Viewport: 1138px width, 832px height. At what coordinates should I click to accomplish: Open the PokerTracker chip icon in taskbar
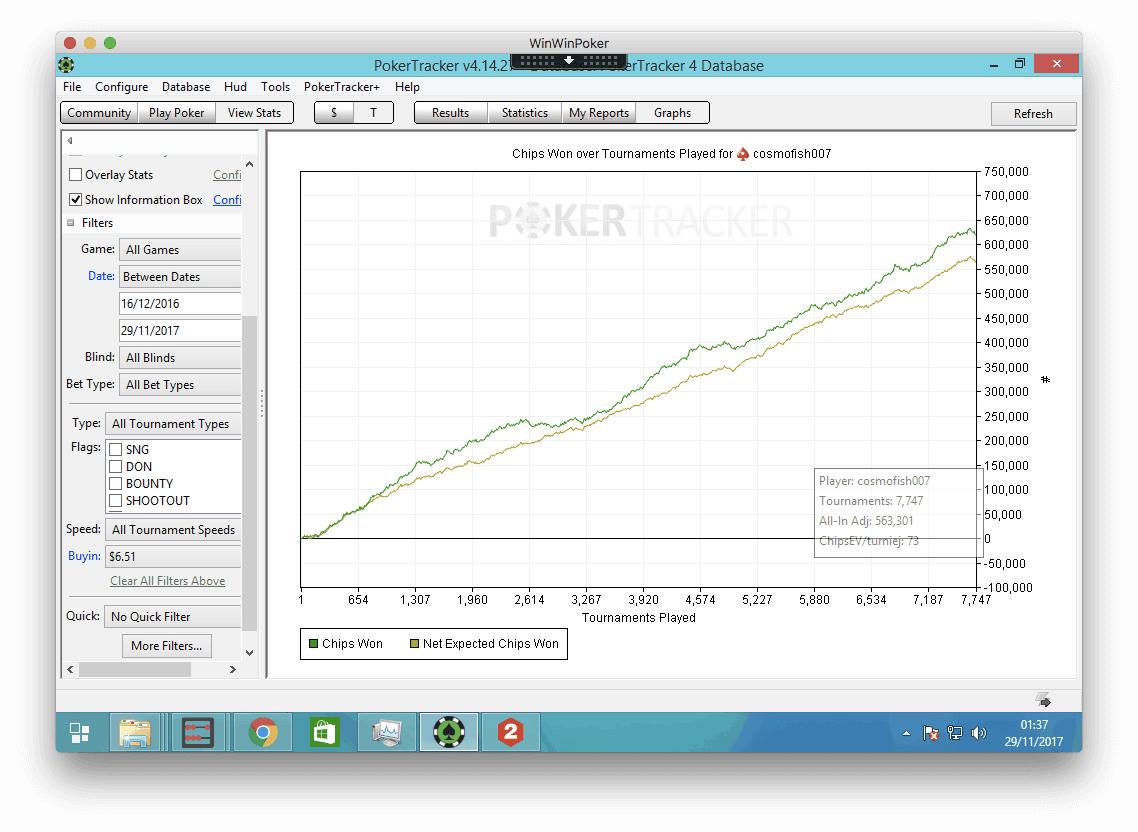[x=450, y=733]
